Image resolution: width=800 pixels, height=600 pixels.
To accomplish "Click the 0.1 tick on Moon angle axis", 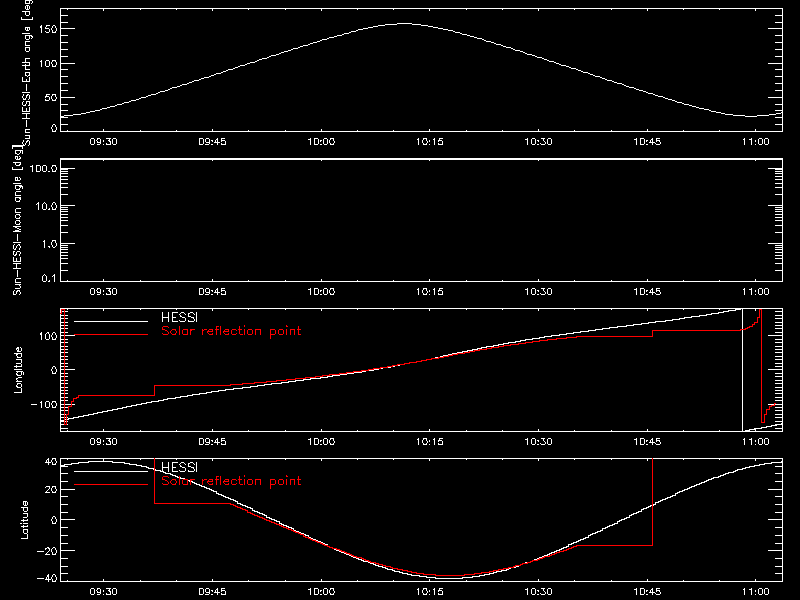I will (49, 278).
